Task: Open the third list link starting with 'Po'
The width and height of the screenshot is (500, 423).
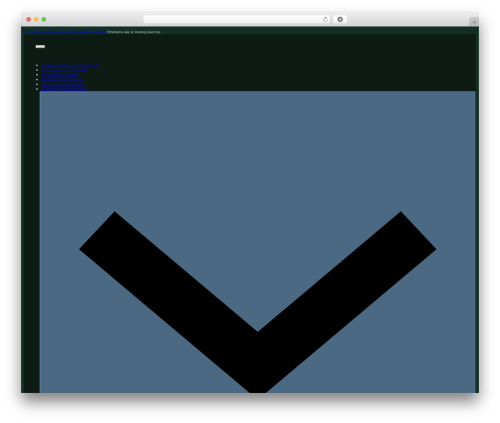Action: click(x=60, y=75)
